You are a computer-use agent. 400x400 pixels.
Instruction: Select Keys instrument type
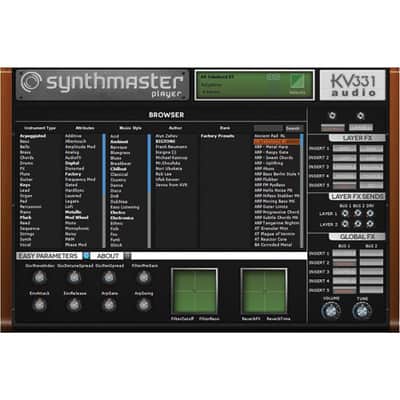(25, 185)
